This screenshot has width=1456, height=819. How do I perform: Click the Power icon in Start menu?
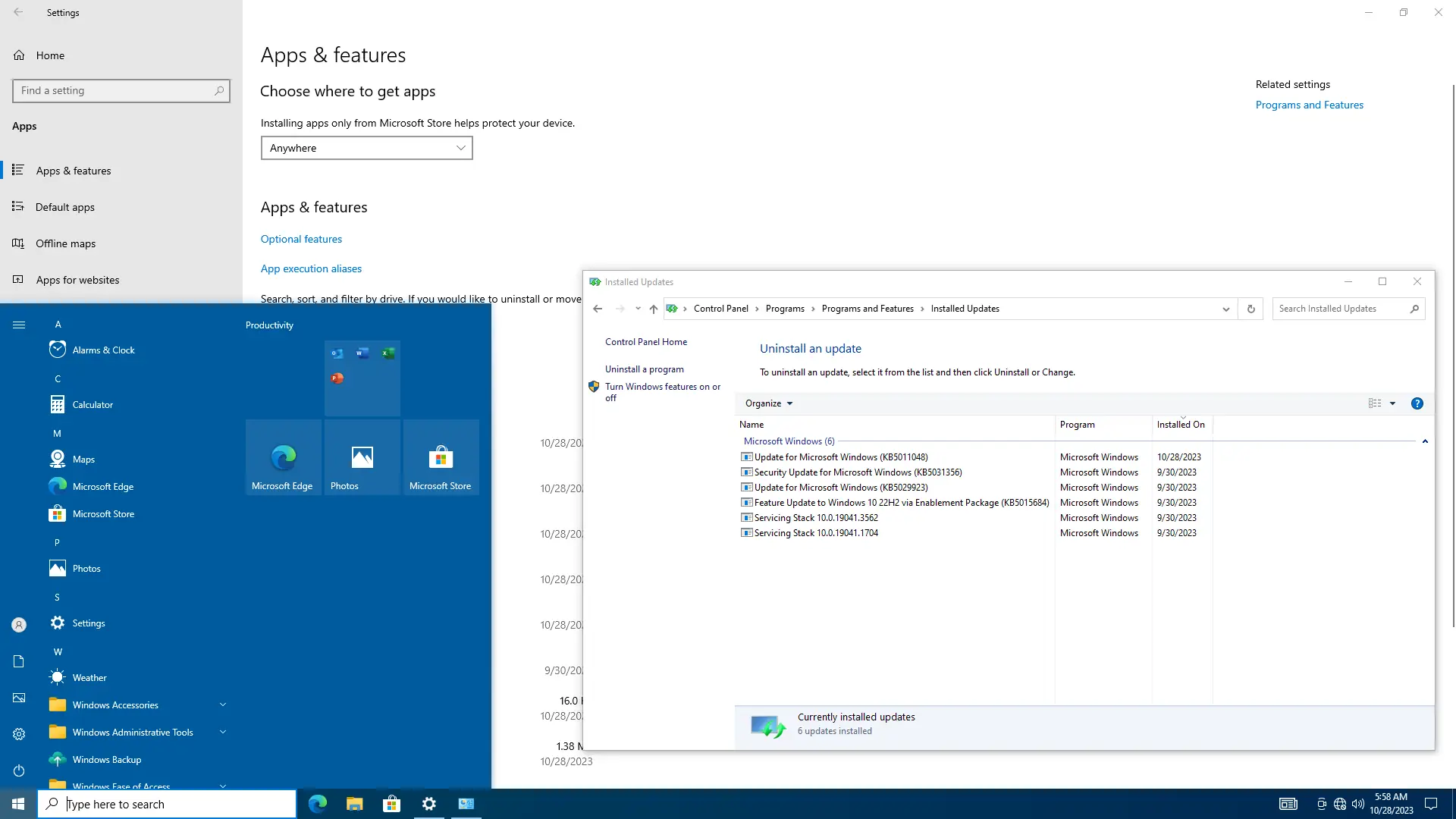[x=19, y=770]
